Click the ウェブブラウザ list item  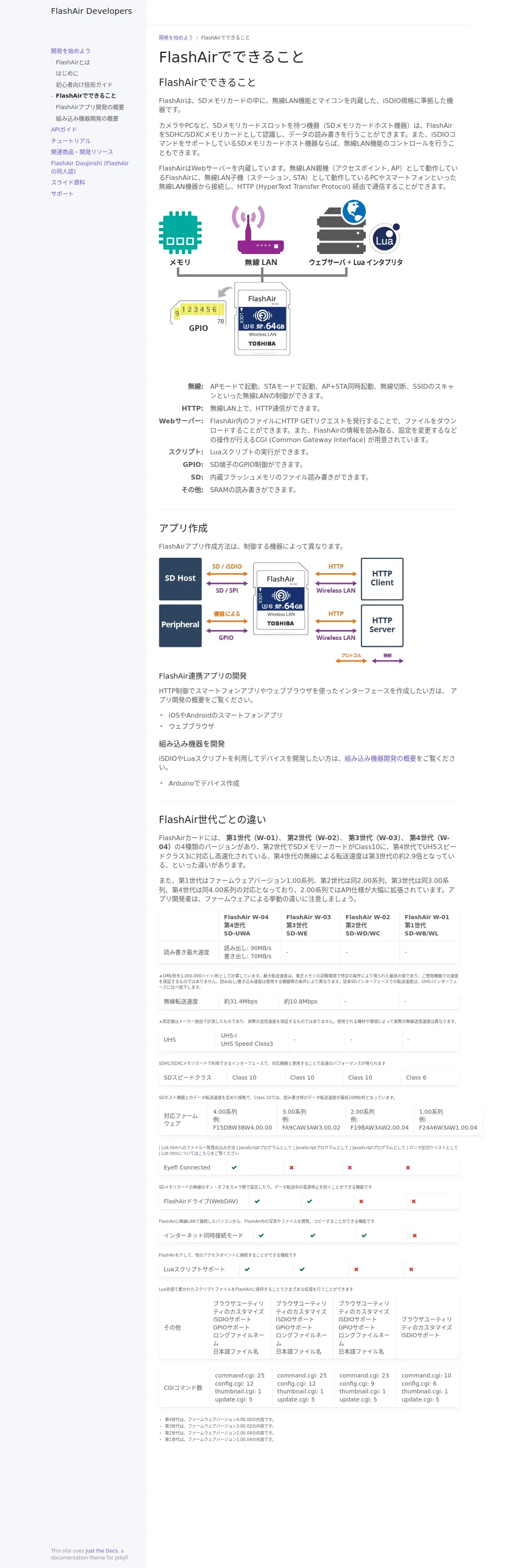tap(191, 726)
